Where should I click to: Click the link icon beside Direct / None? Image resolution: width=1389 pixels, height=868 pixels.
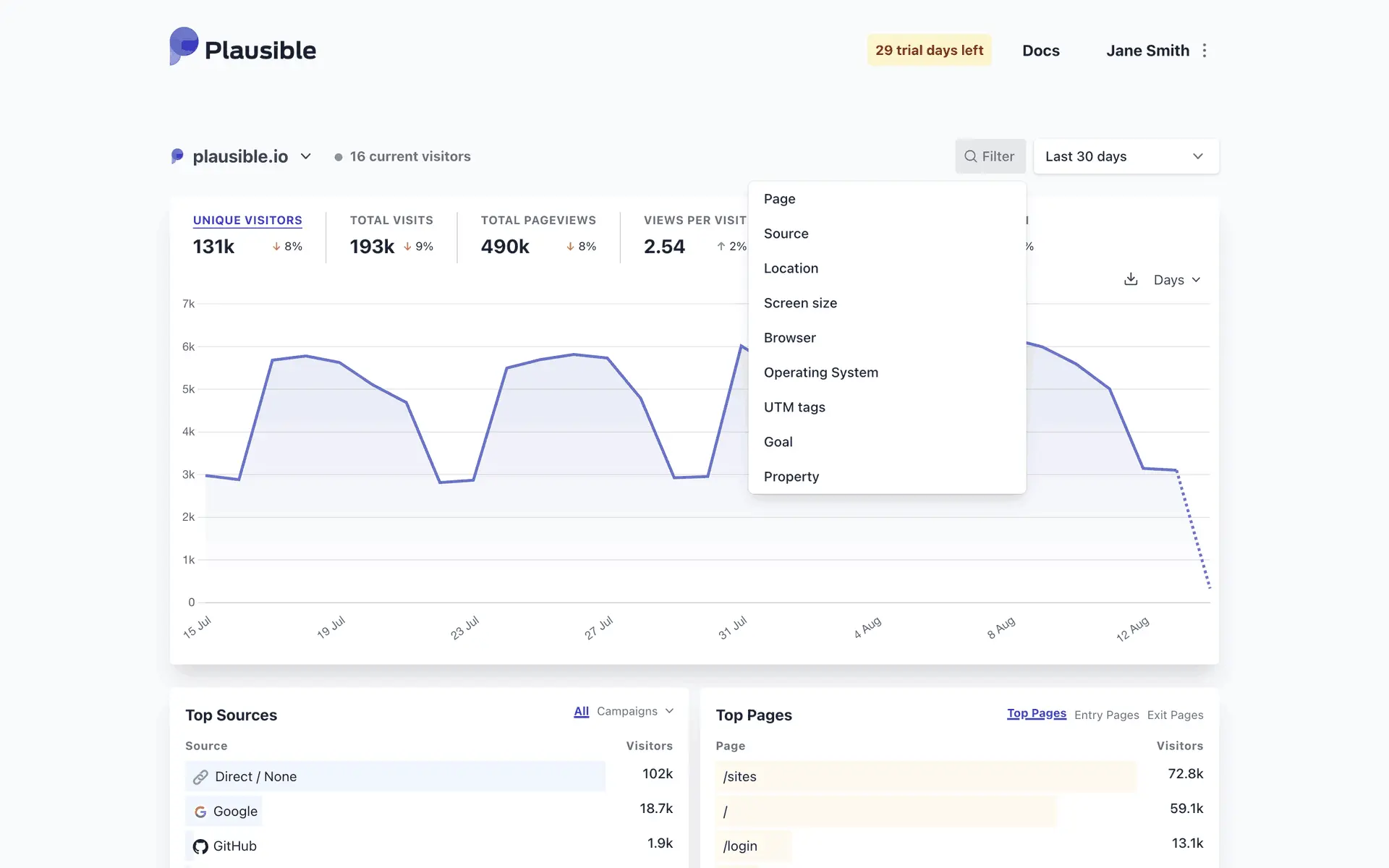click(200, 777)
